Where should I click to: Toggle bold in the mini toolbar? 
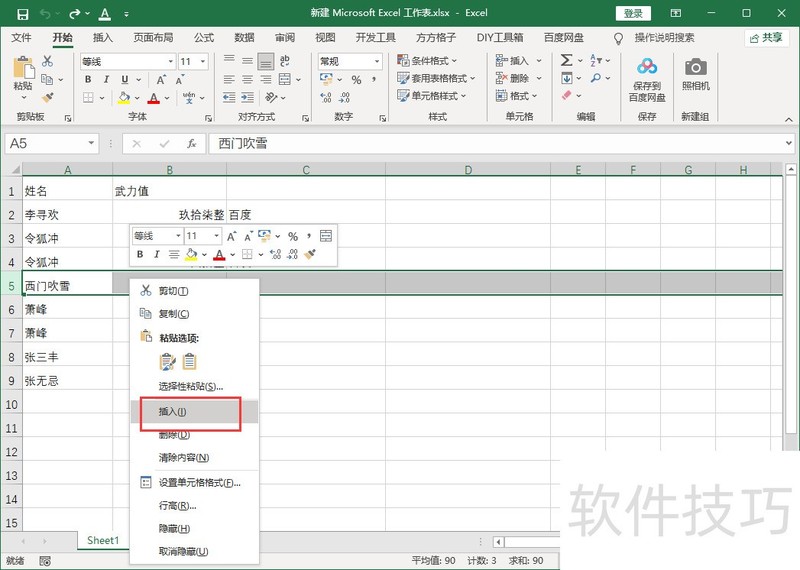(141, 255)
